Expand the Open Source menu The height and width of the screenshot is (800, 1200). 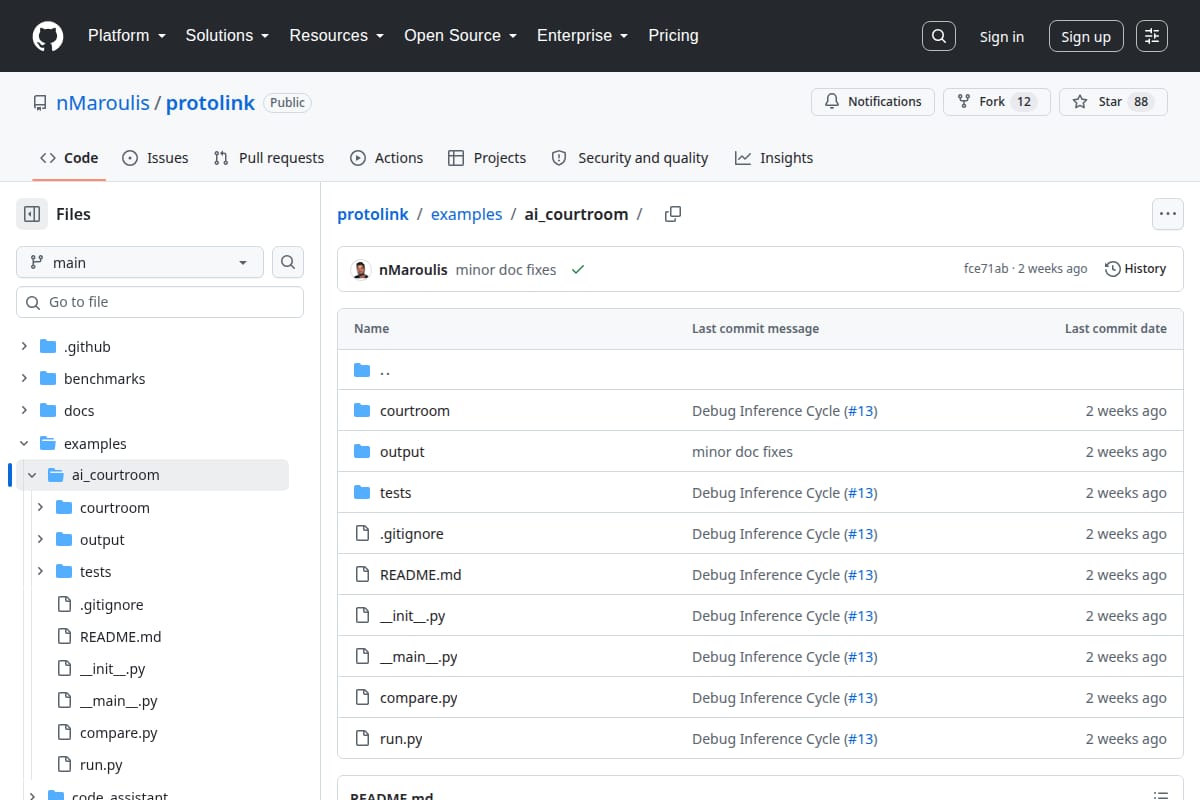click(x=460, y=36)
